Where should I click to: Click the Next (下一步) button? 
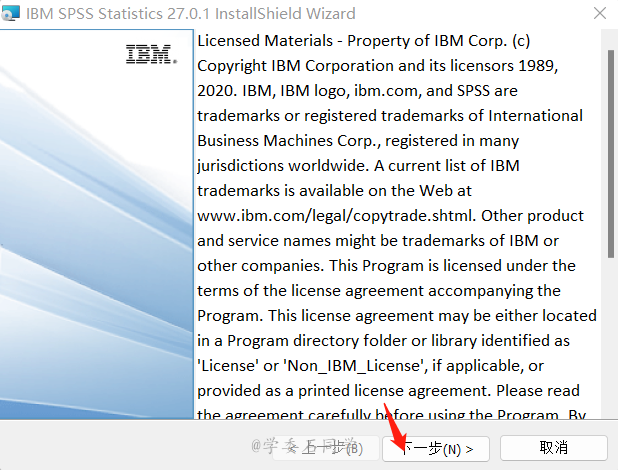coord(436,448)
